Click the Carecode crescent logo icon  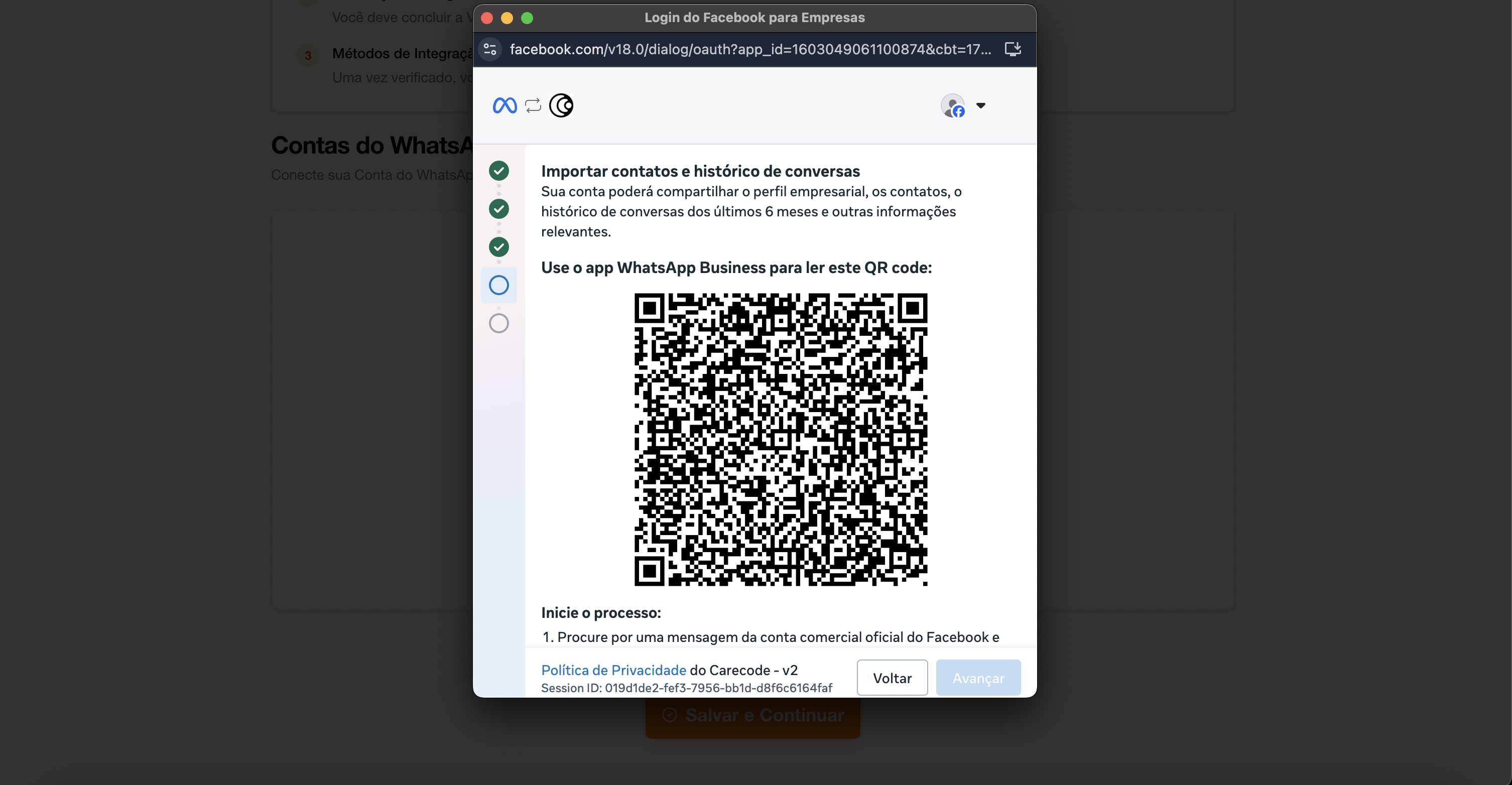(561, 105)
